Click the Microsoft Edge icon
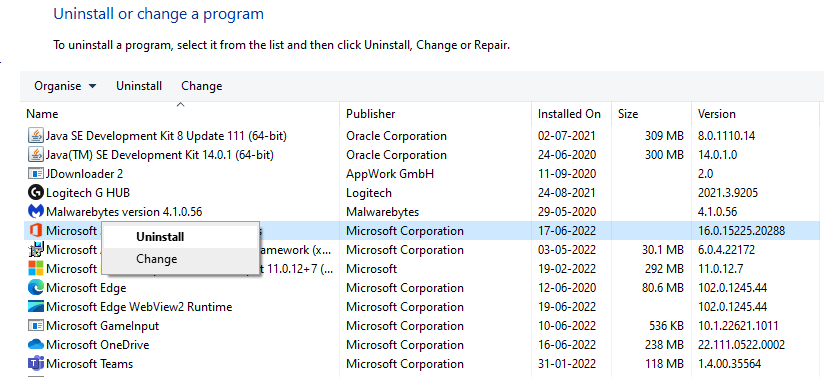The height and width of the screenshot is (377, 824). [35, 288]
